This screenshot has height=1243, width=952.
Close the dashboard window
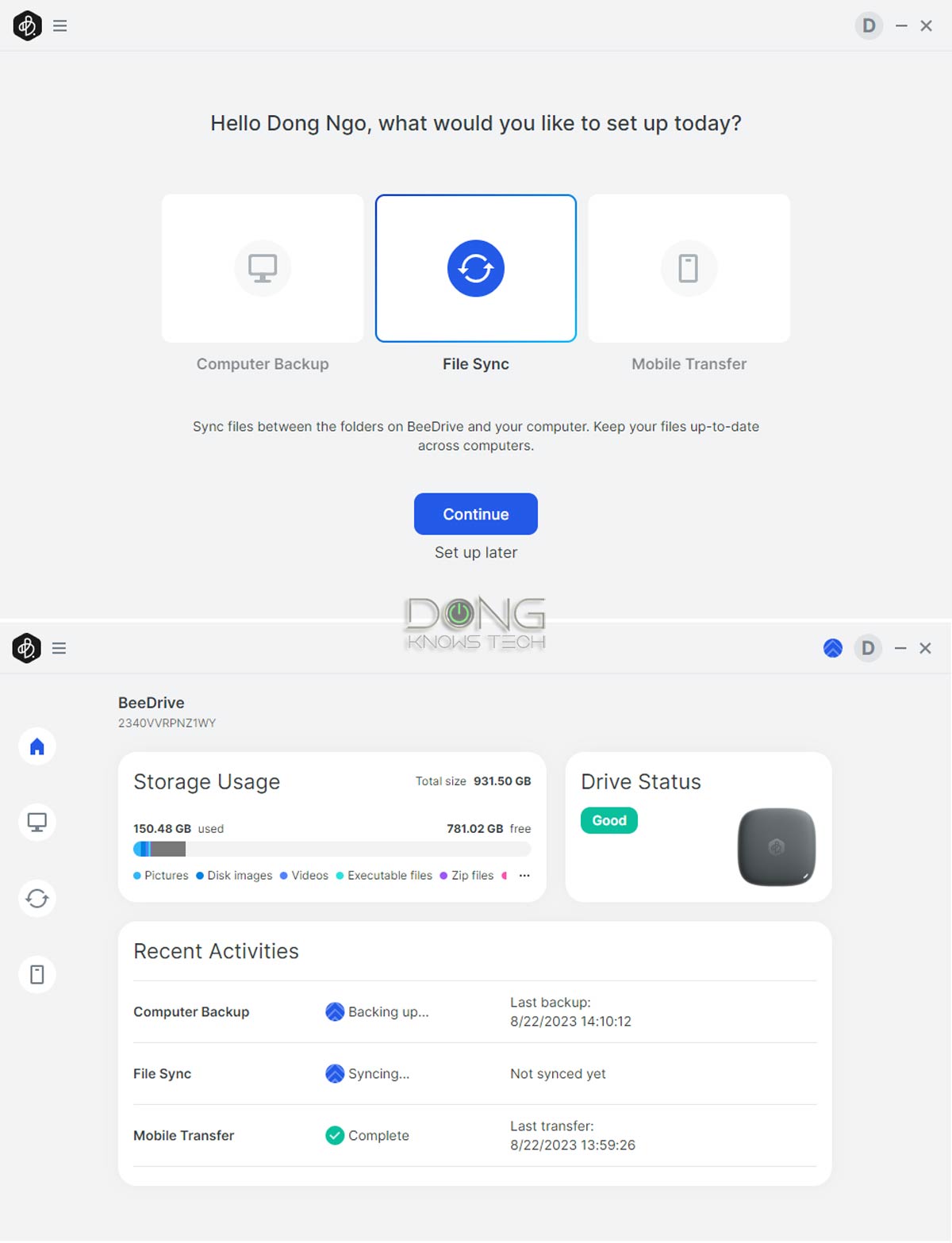pyautogui.click(x=925, y=648)
